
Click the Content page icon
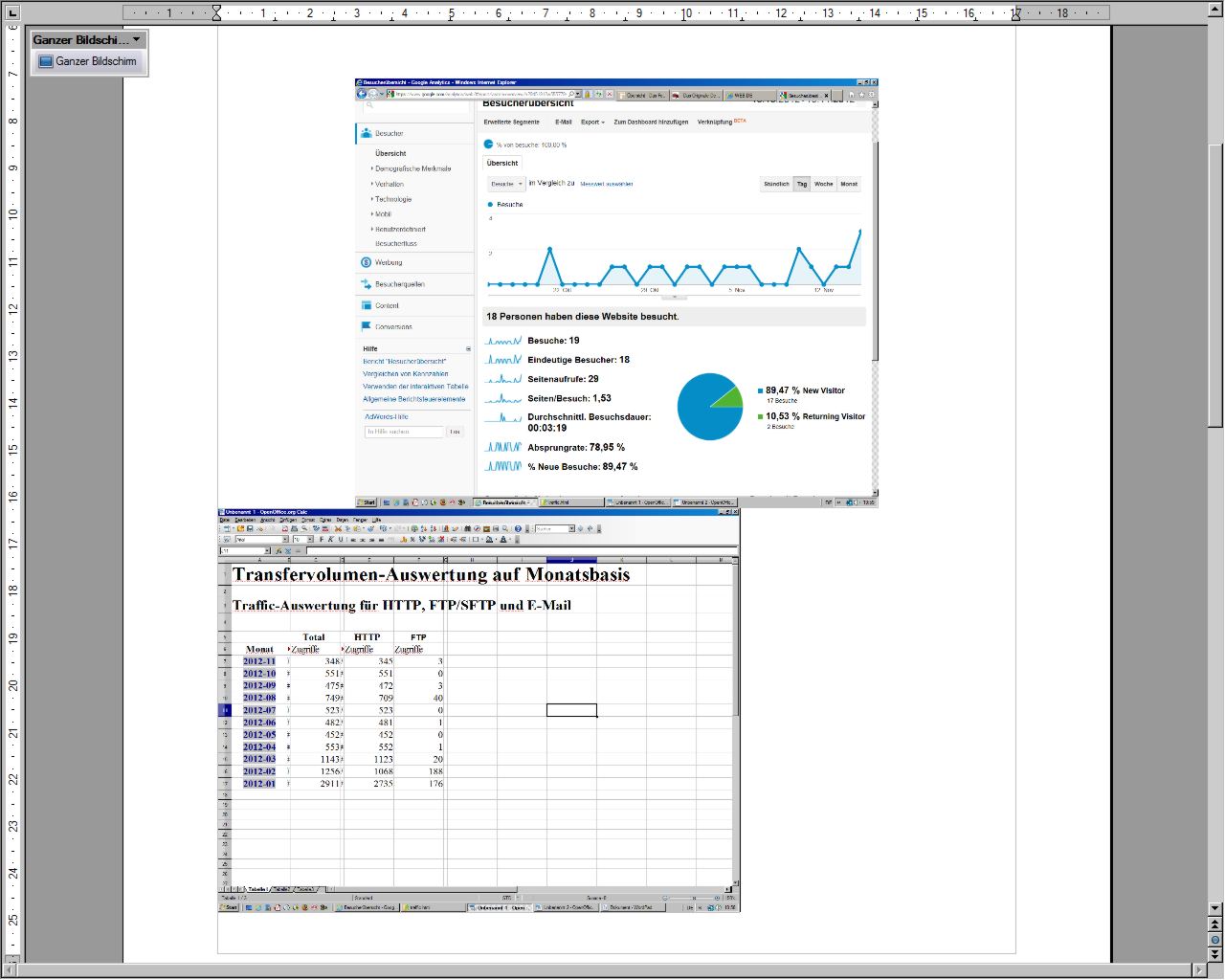tap(366, 305)
